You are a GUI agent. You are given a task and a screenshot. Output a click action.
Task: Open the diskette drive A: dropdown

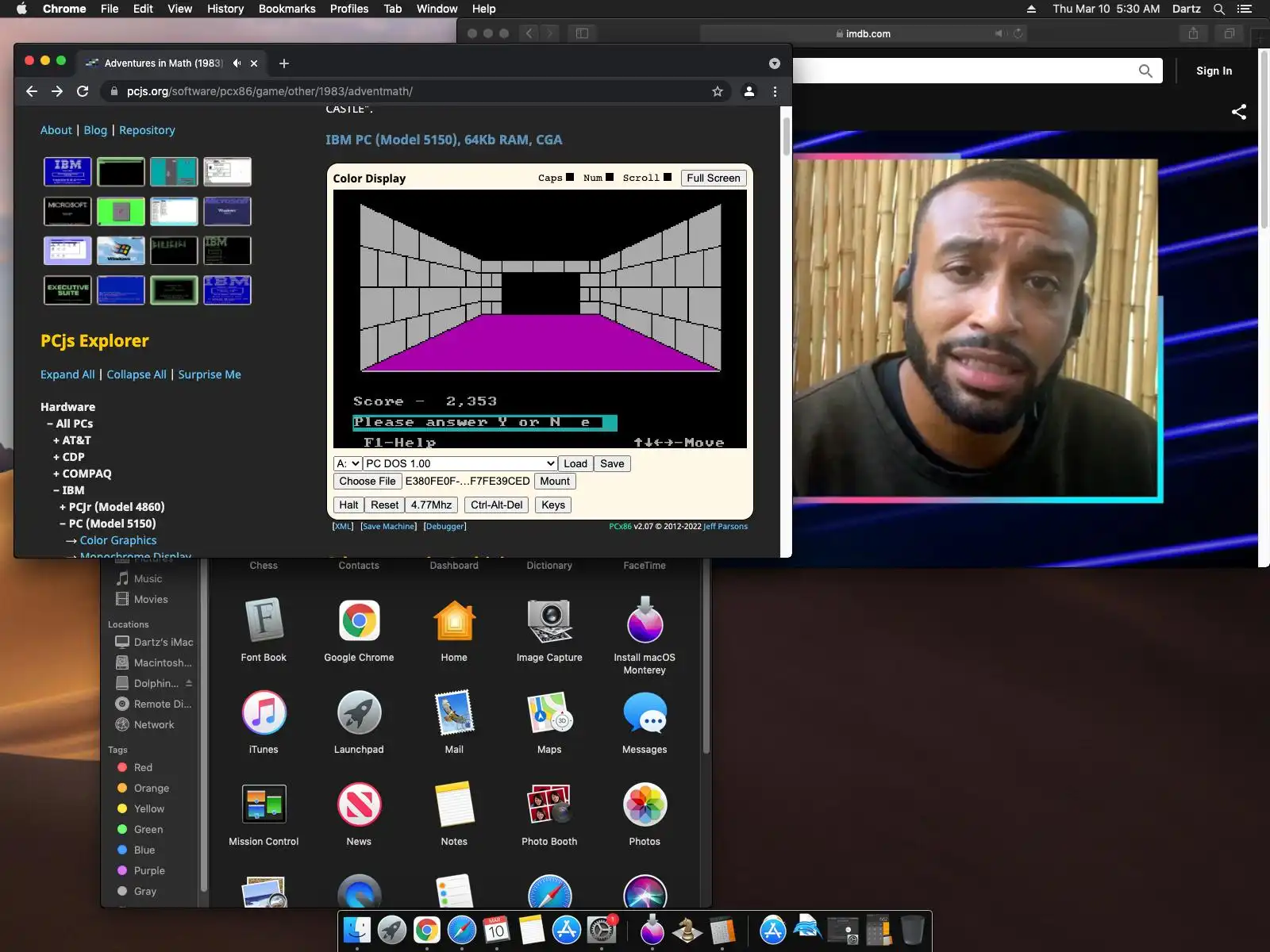[348, 463]
